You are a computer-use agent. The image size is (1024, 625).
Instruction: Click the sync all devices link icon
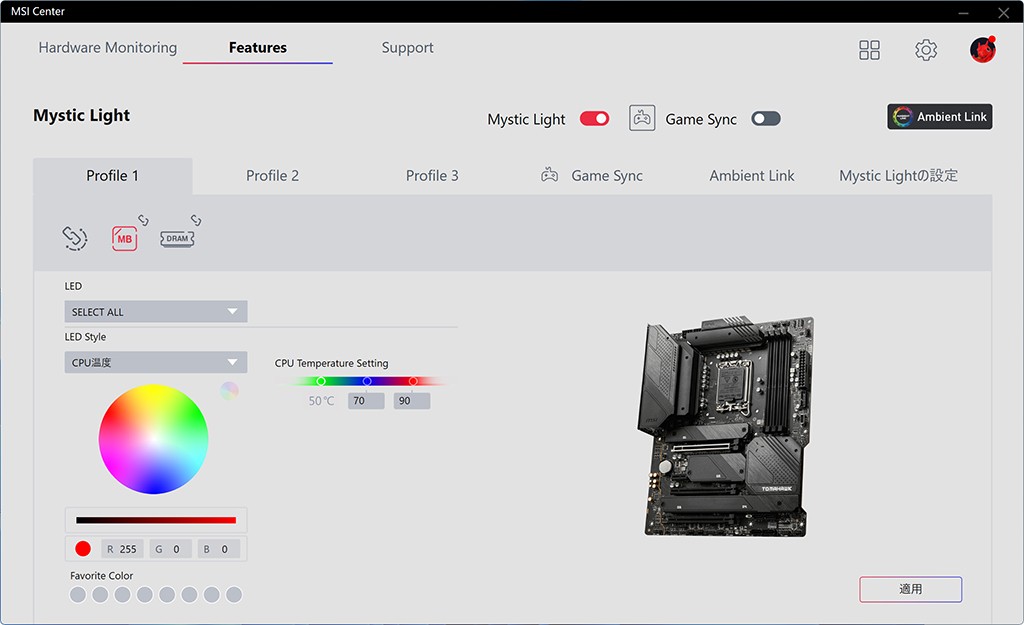click(x=75, y=238)
